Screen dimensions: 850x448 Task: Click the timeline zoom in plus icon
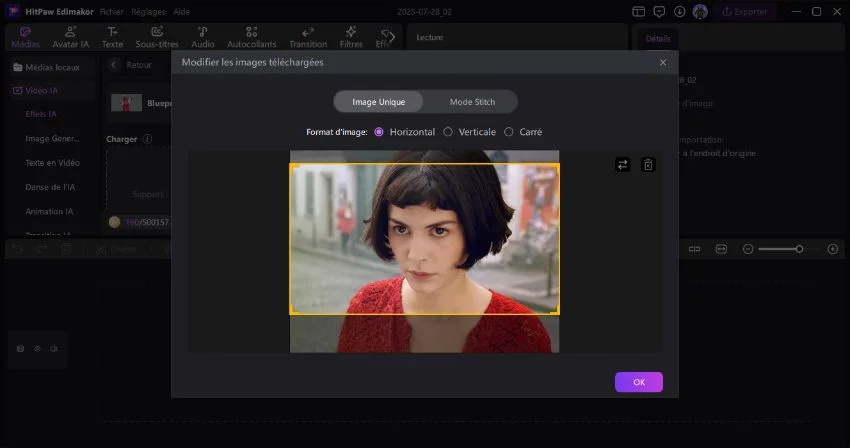point(833,249)
